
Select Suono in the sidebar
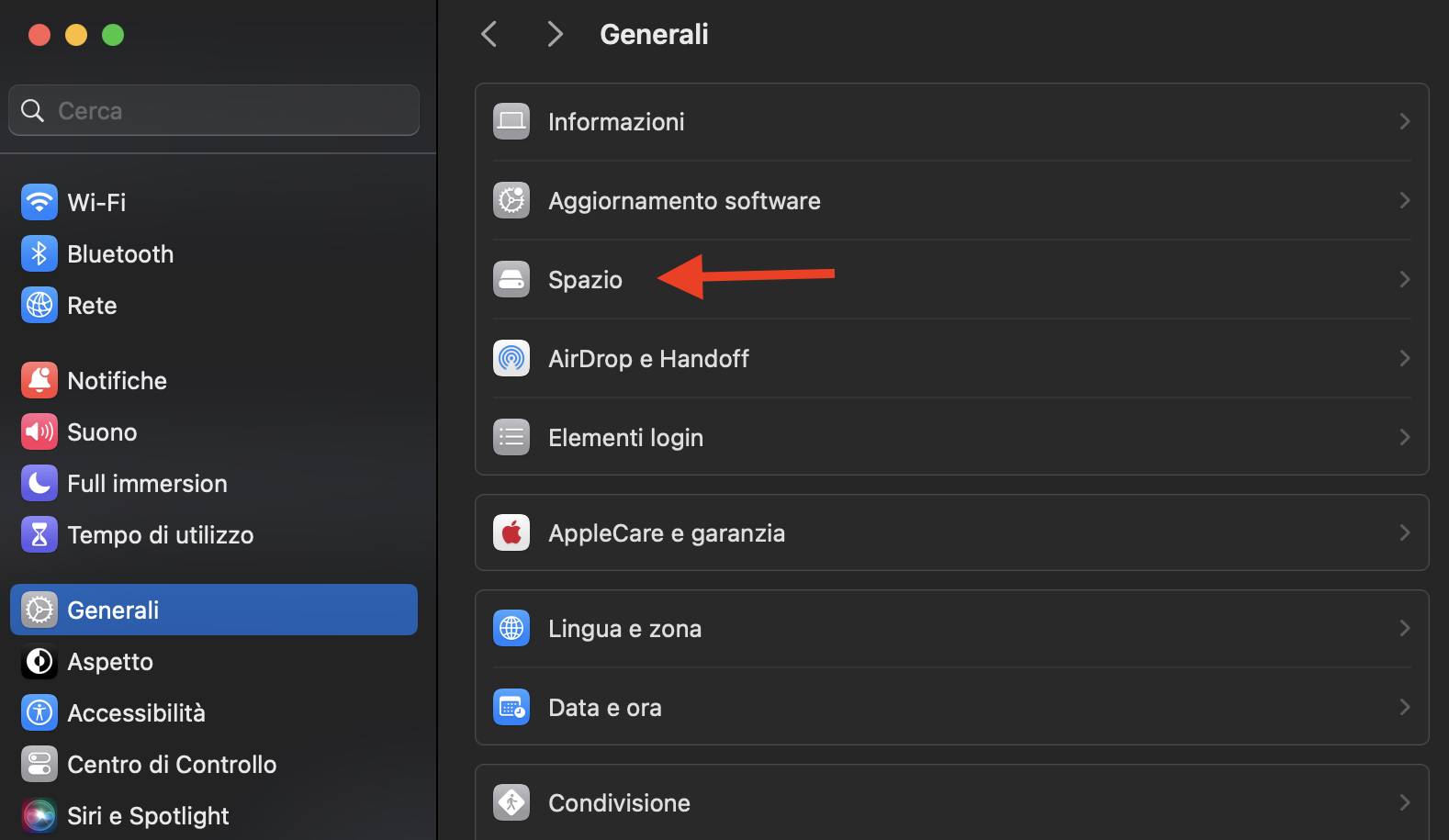click(214, 431)
